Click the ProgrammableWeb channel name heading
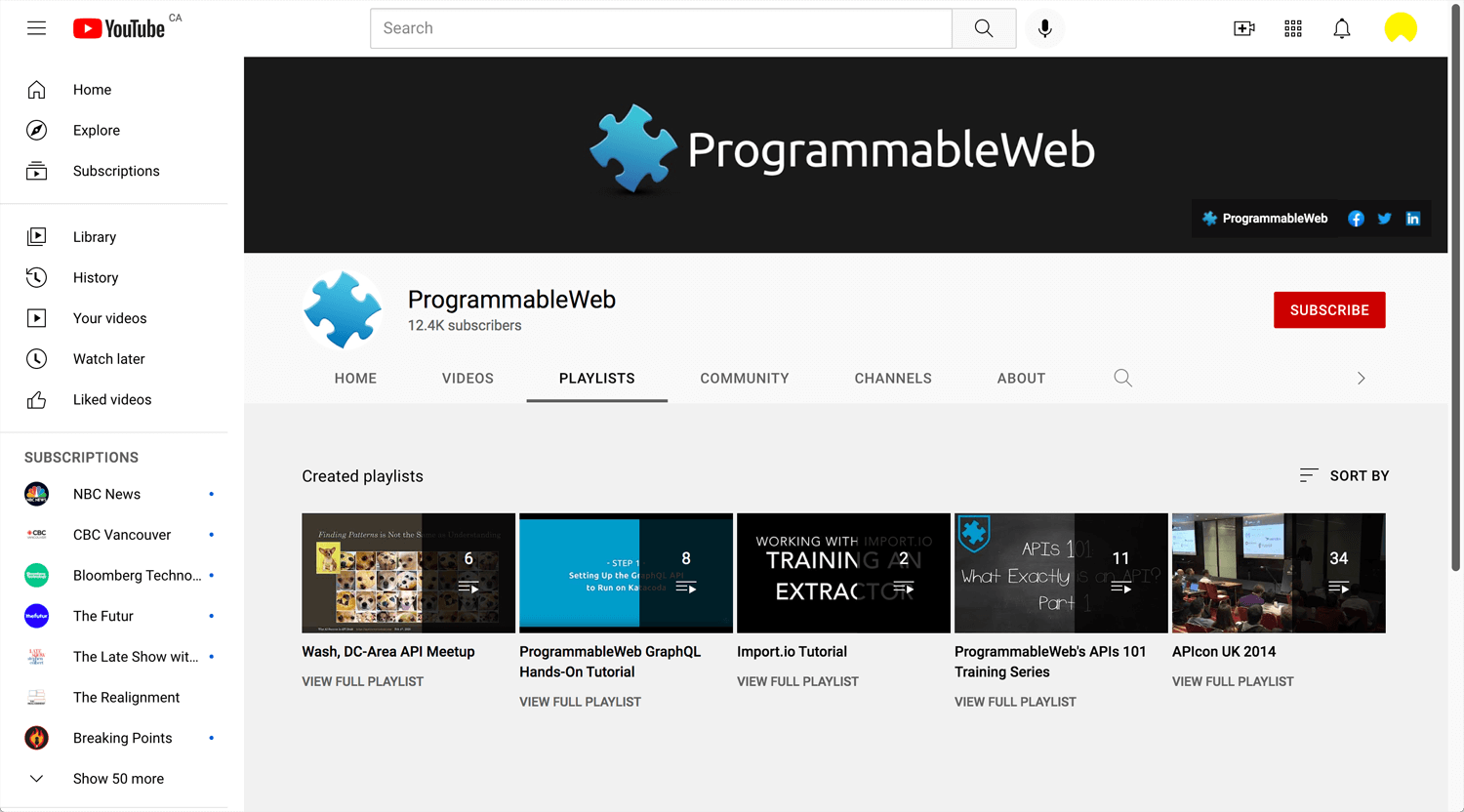This screenshot has height=812, width=1464. [511, 300]
